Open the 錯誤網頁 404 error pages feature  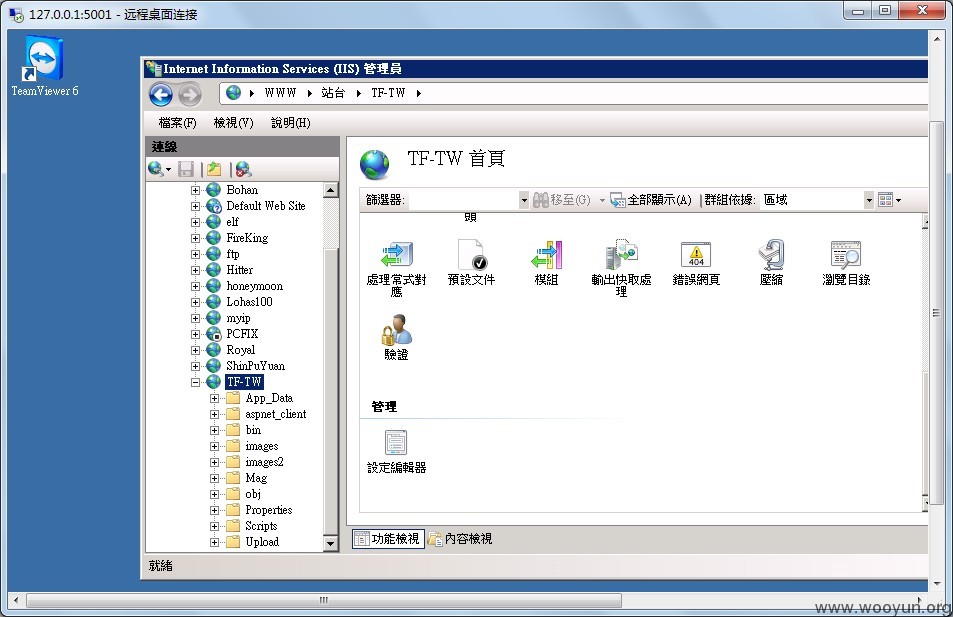pyautogui.click(x=696, y=263)
